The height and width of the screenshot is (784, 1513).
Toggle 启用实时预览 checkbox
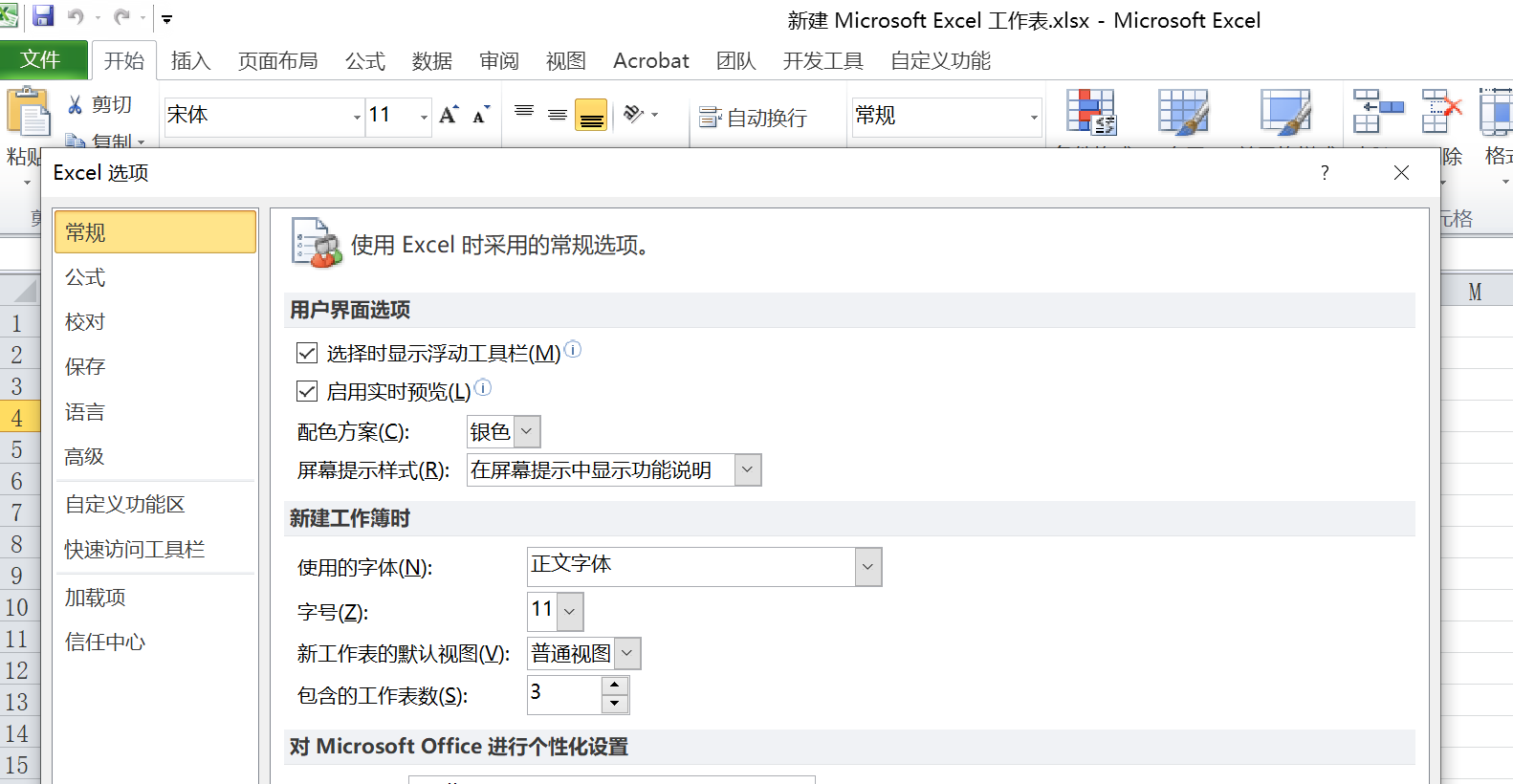pyautogui.click(x=307, y=391)
